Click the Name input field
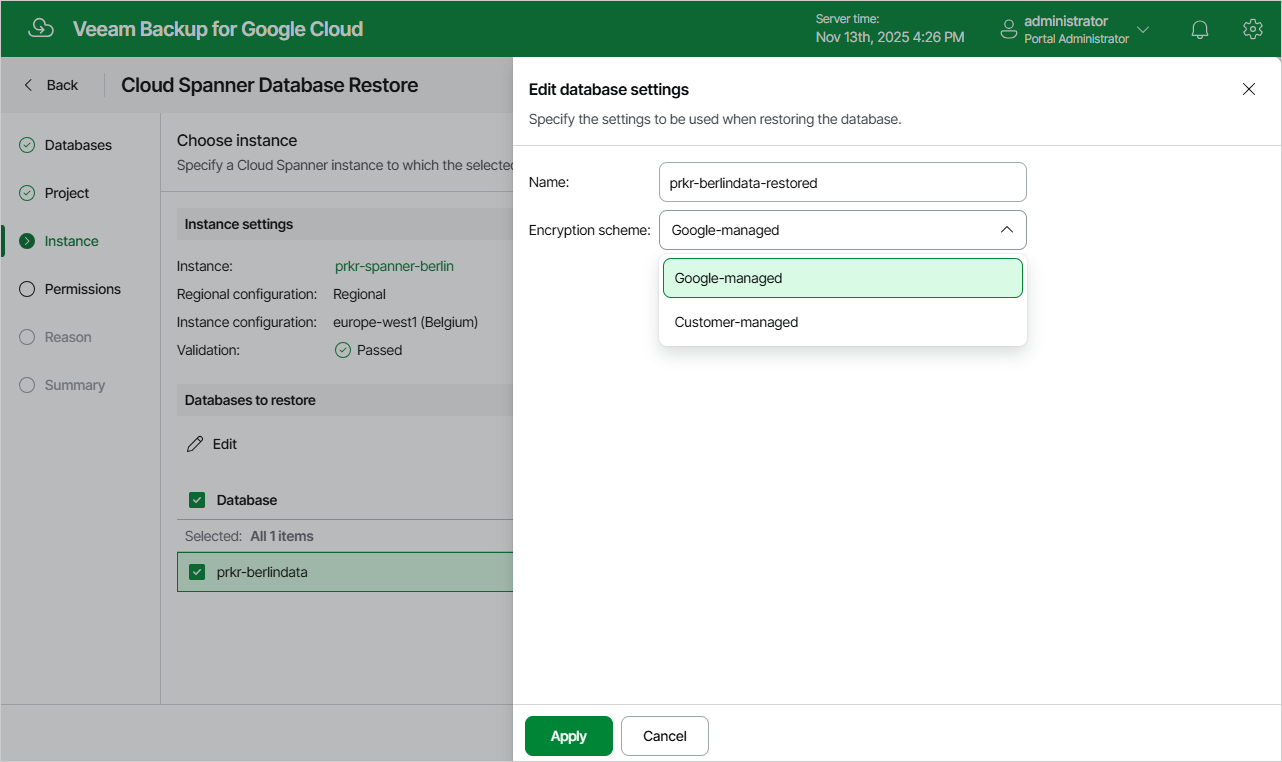This screenshot has height=762, width=1282. (x=843, y=183)
